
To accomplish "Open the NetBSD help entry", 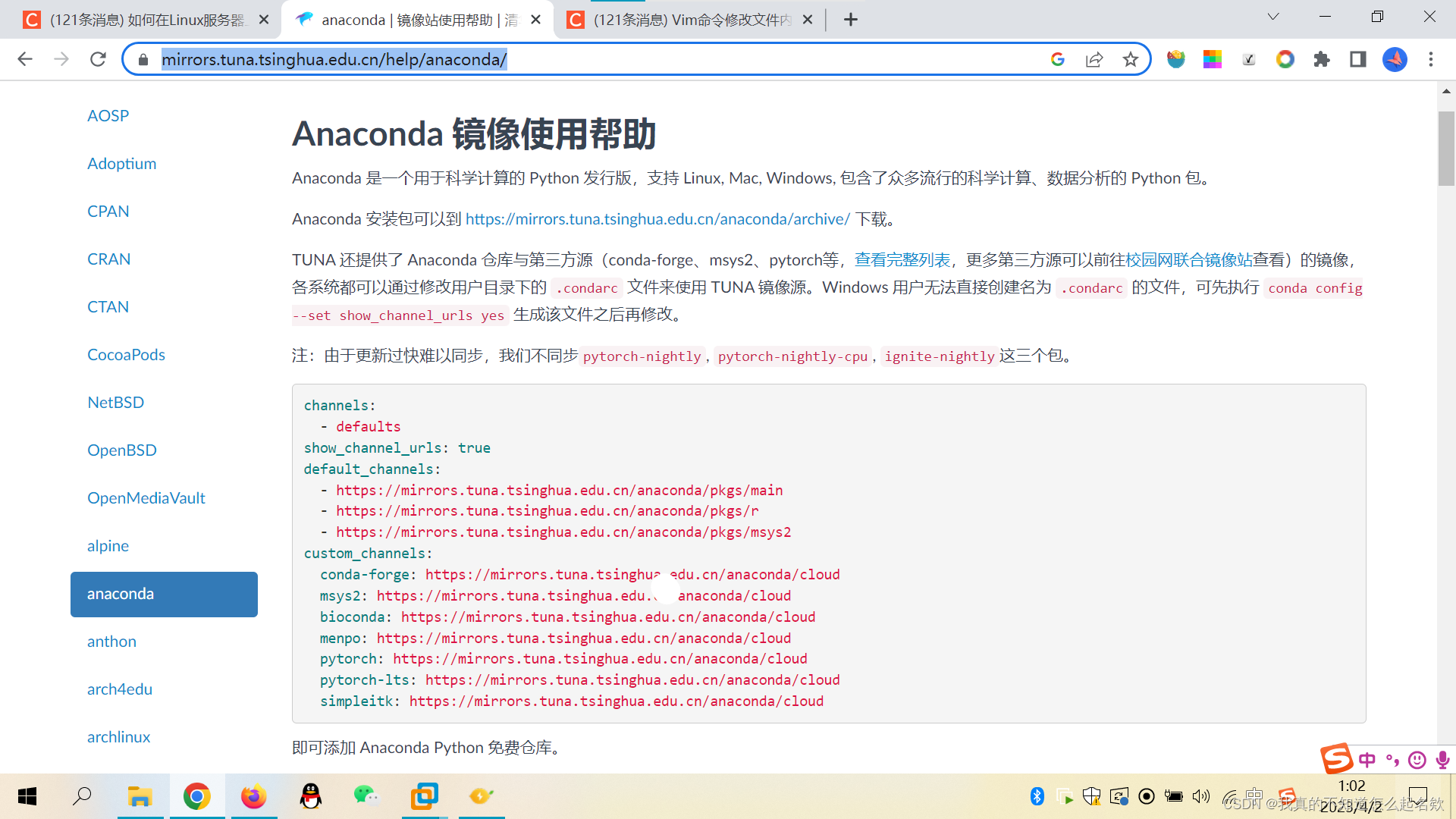I will click(x=115, y=402).
